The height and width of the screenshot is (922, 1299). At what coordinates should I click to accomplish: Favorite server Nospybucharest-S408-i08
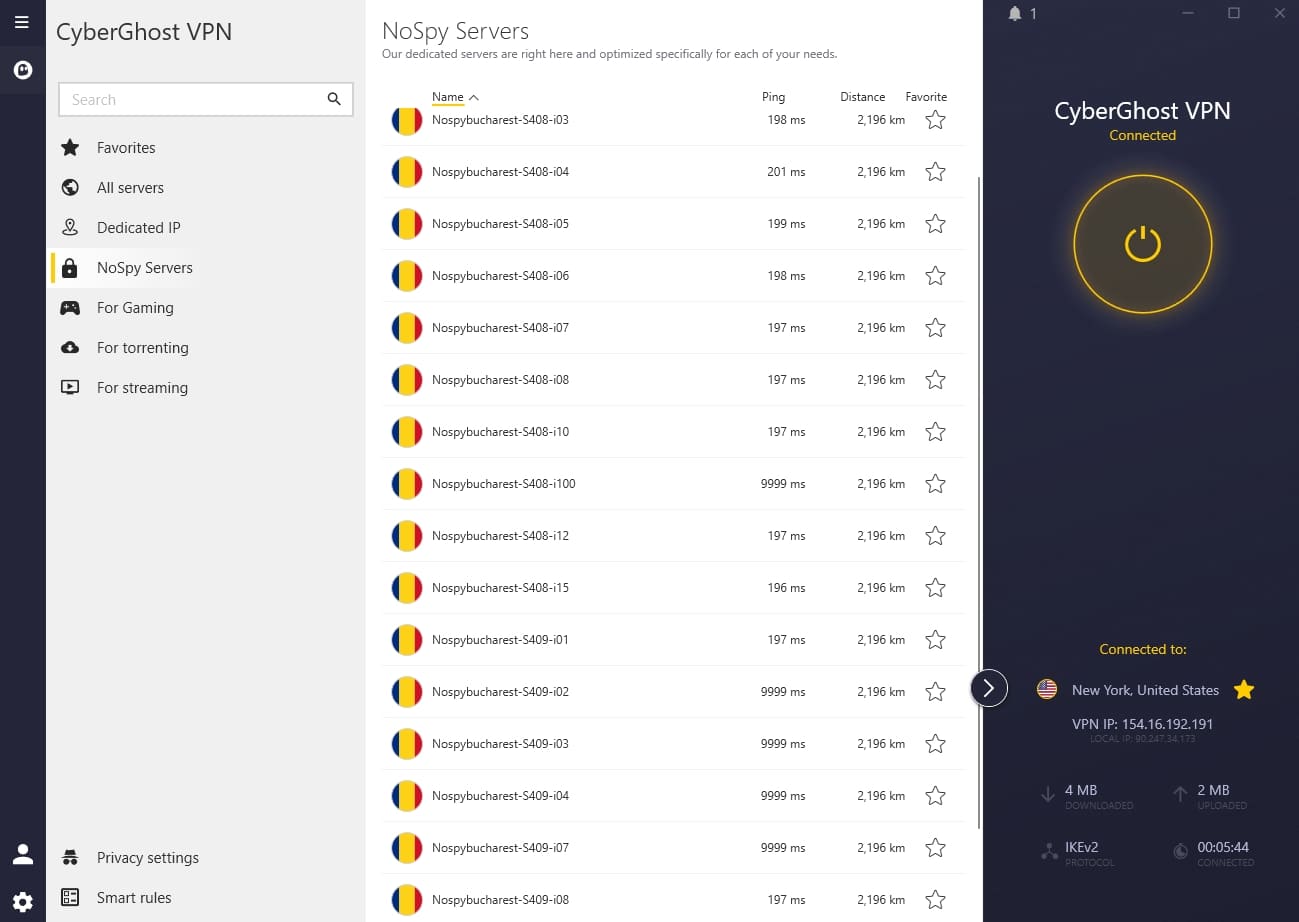(x=935, y=380)
